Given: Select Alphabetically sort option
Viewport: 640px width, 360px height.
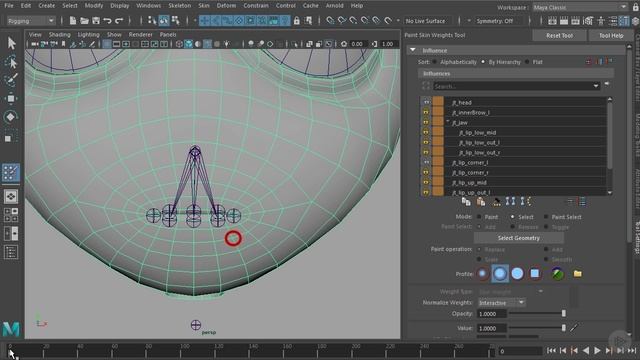Looking at the screenshot, I should click(x=434, y=62).
